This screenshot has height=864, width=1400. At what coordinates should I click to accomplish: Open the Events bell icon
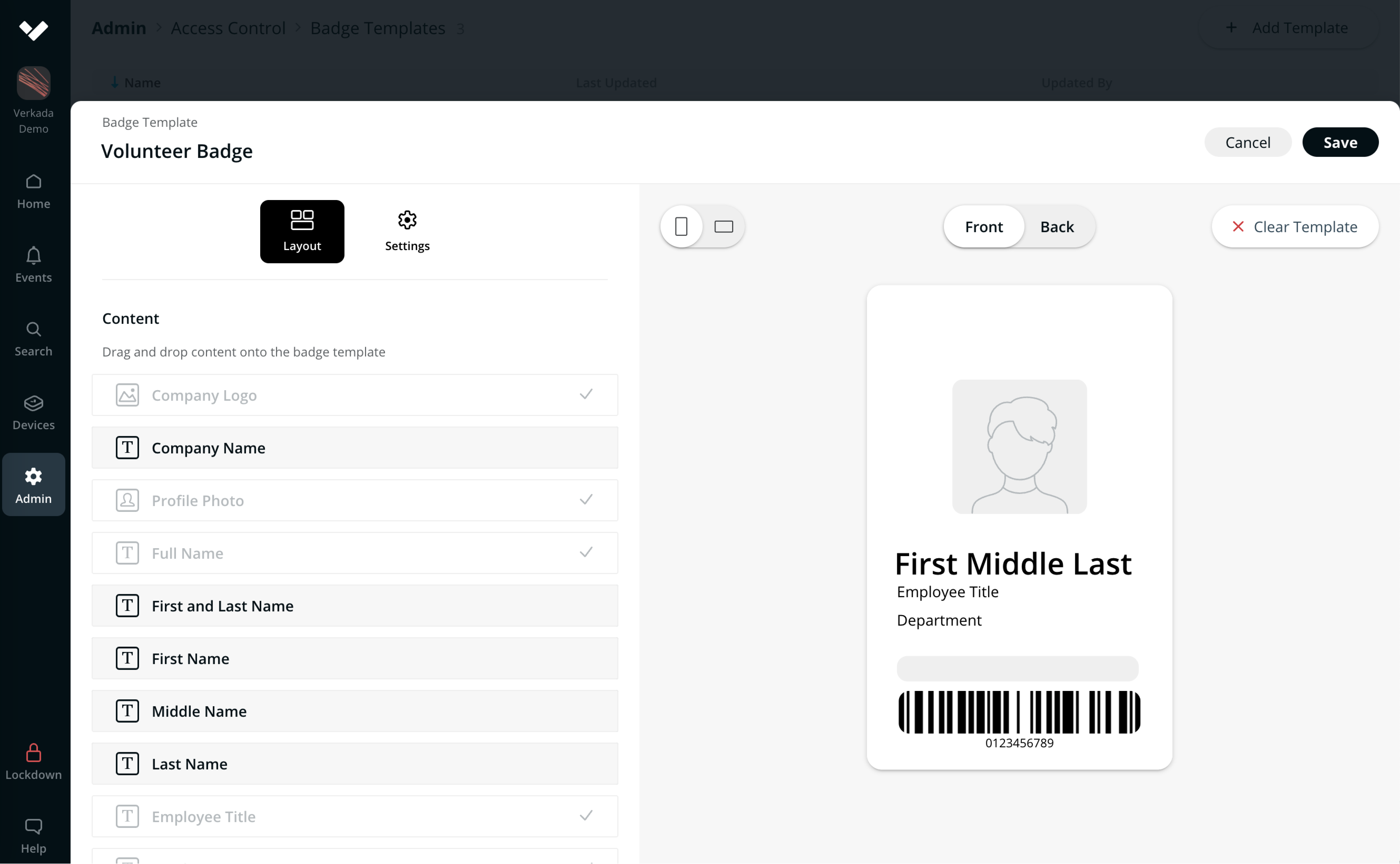click(x=33, y=256)
